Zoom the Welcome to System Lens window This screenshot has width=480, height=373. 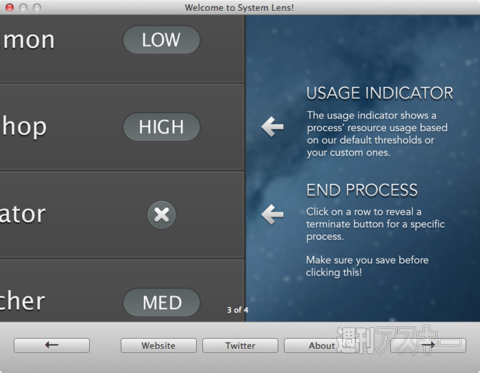coord(37,7)
